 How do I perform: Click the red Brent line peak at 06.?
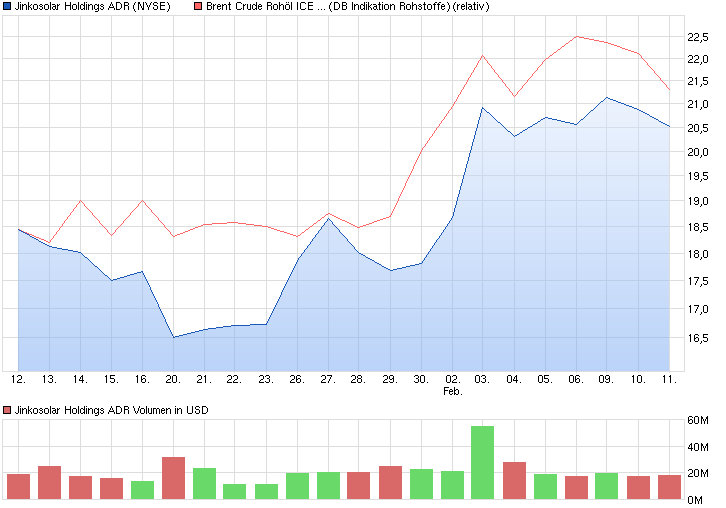576,37
